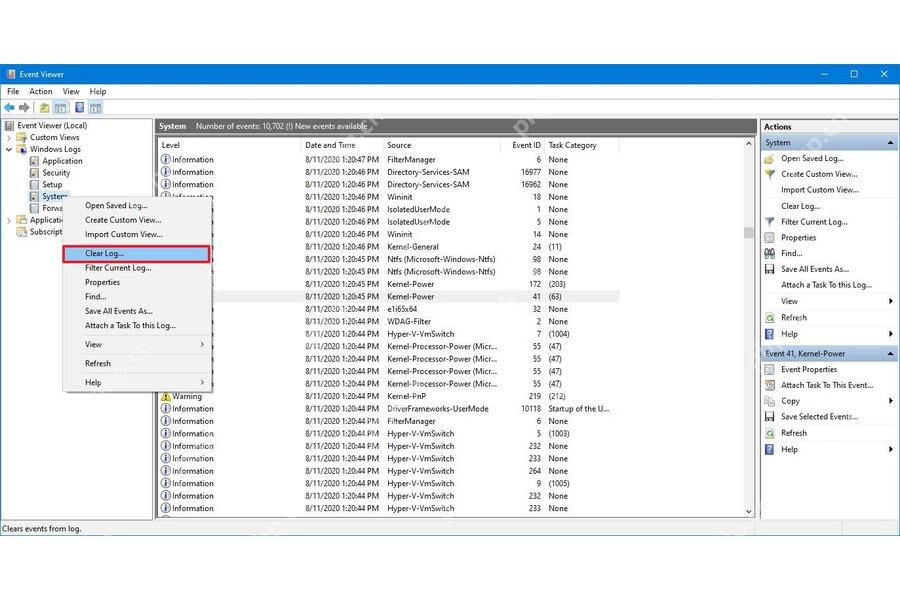This screenshot has height=600, width=900.
Task: Click the Back arrow in the toolbar
Action: pos(9,107)
